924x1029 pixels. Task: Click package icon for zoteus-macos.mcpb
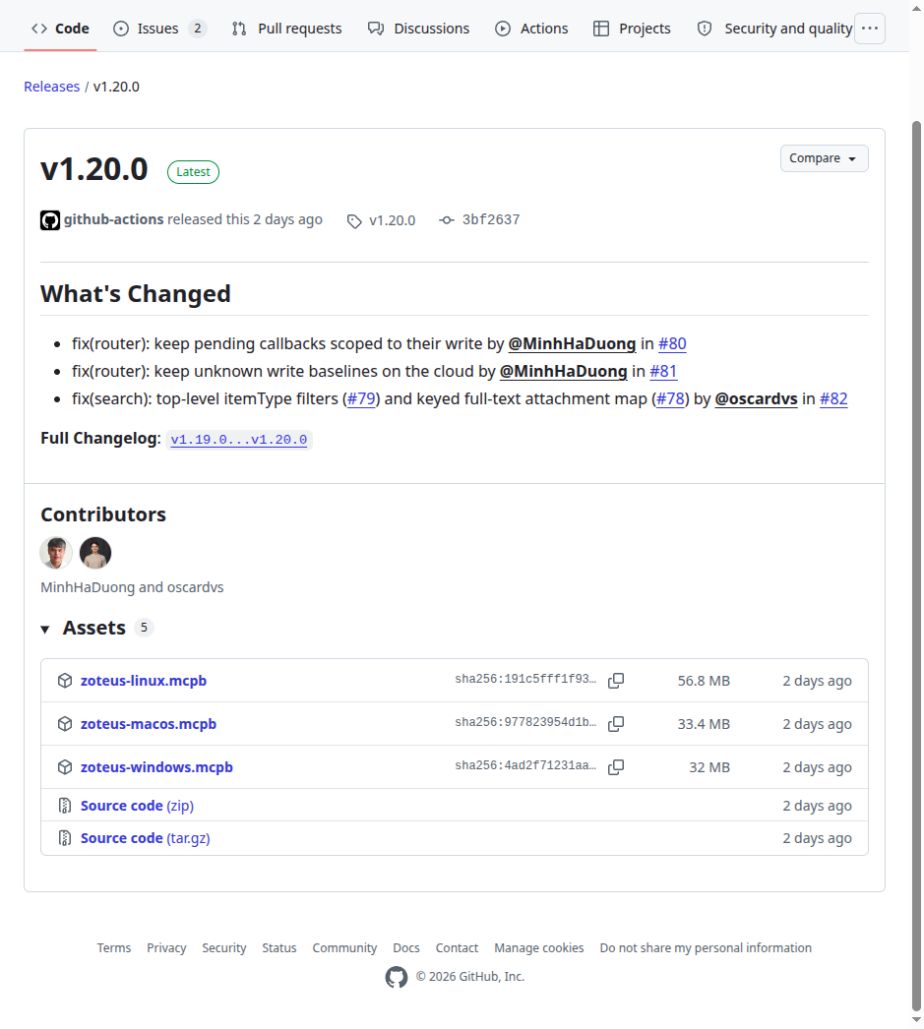64,724
